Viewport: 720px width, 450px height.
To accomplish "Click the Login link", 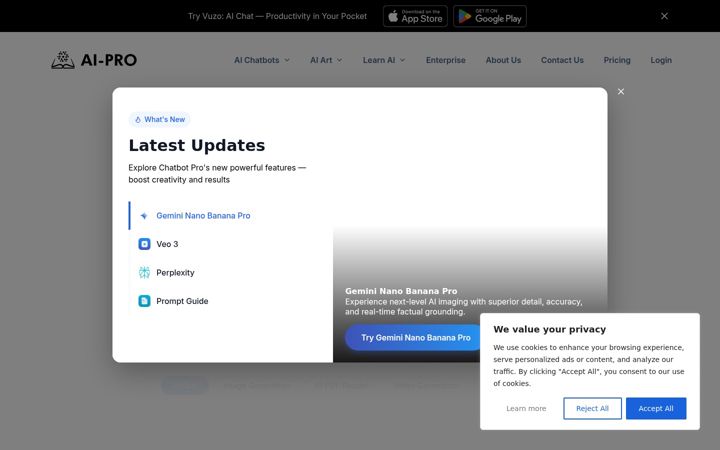I will click(661, 60).
